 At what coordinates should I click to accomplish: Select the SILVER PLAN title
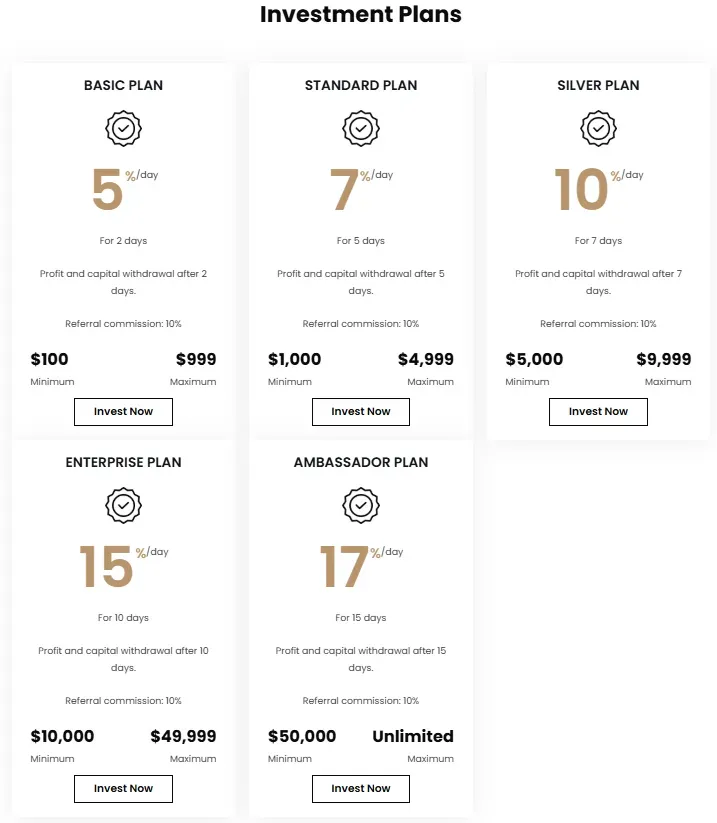tap(598, 86)
